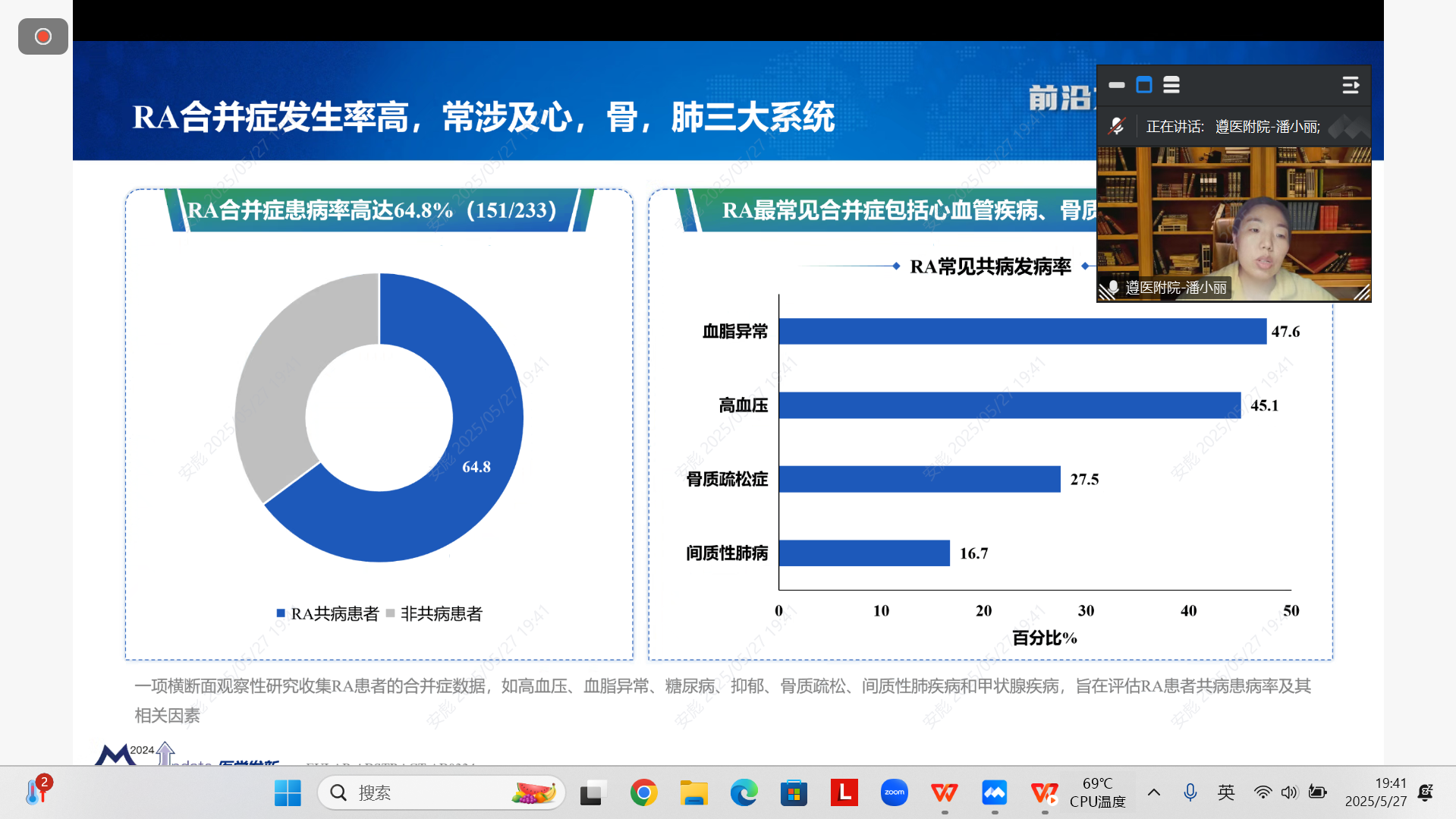
Task: Click the chart title RA常见共病发病率
Action: (990, 266)
